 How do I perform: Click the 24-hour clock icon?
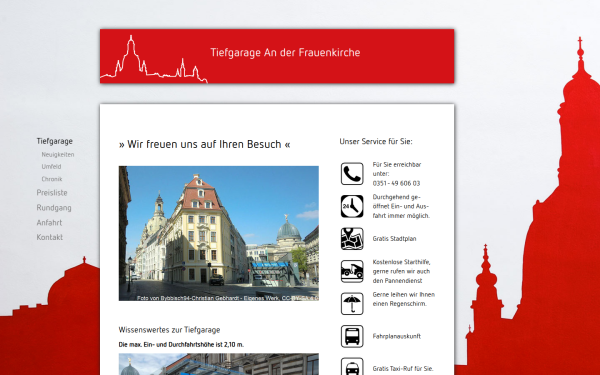tap(352, 206)
